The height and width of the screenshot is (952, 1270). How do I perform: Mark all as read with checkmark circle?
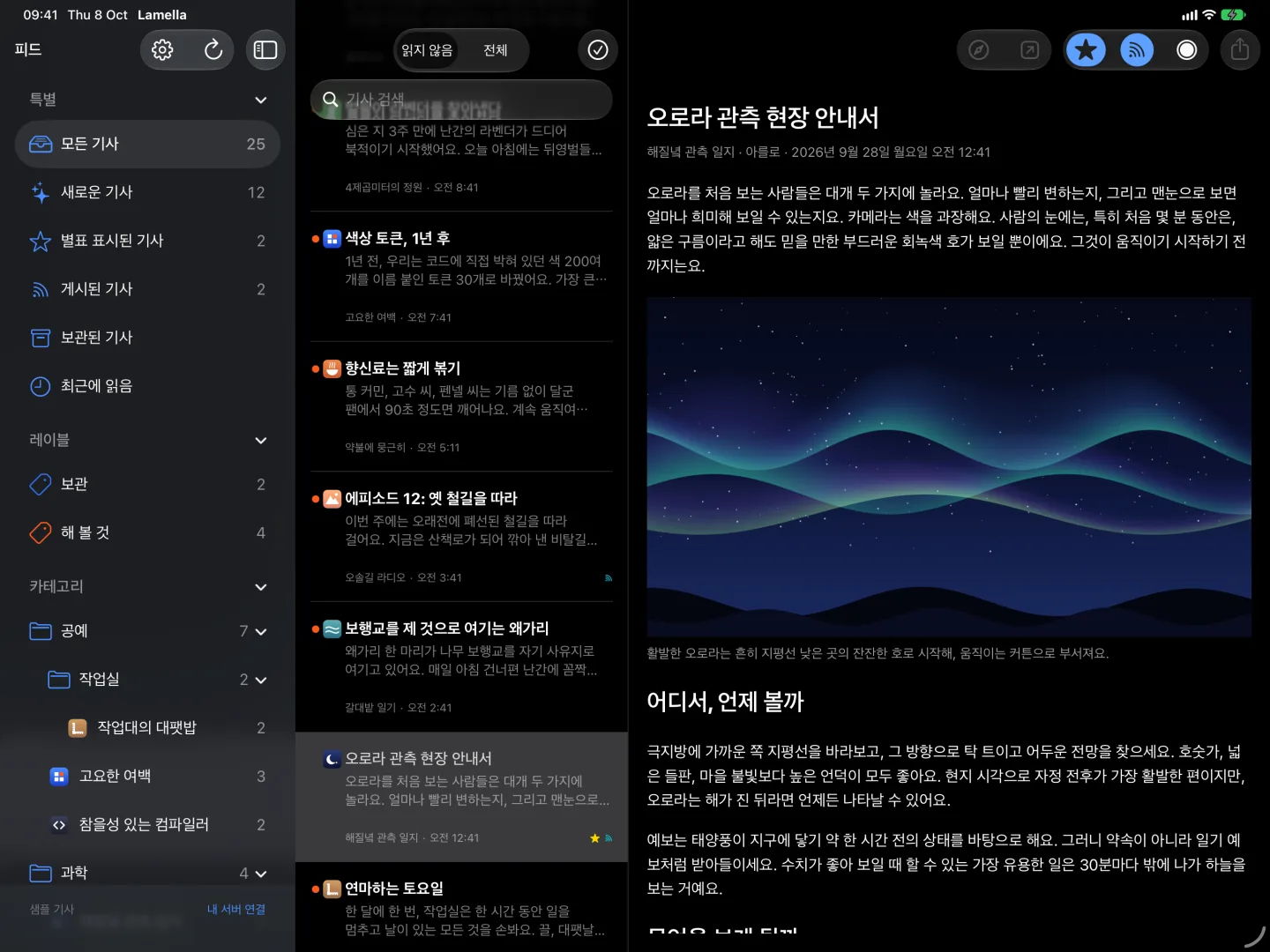point(598,50)
